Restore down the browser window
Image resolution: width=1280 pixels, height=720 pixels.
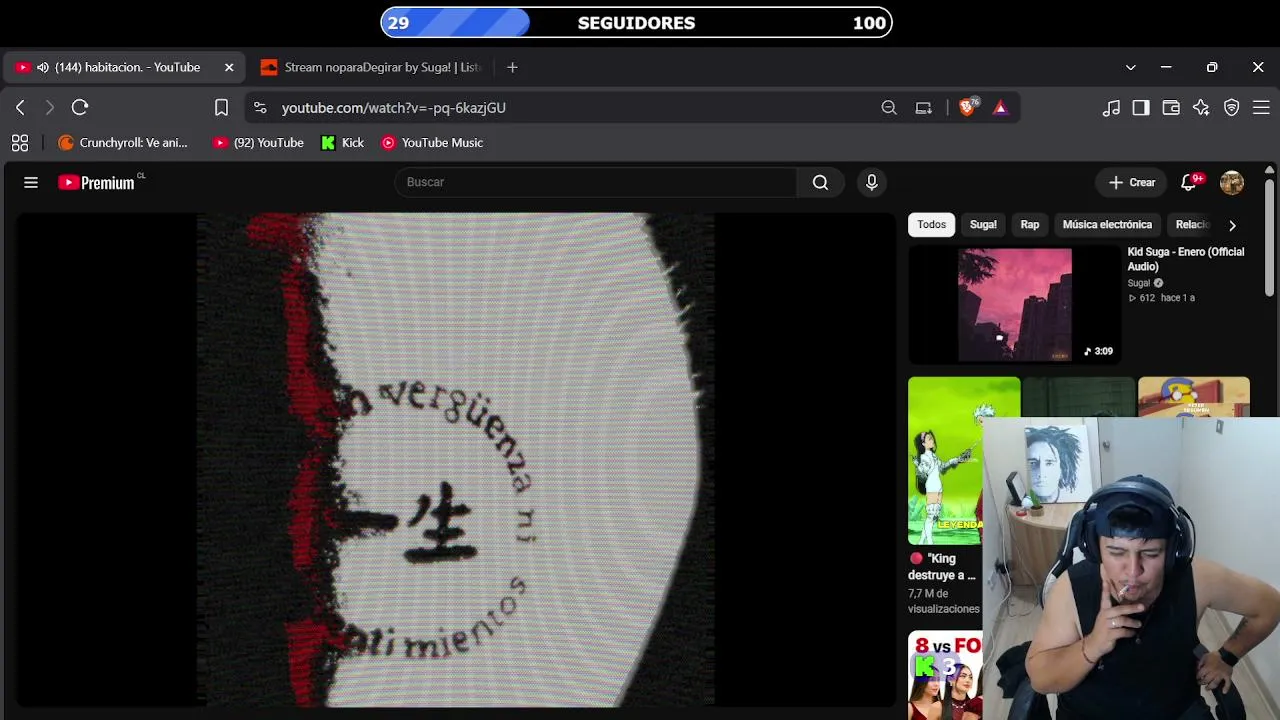tap(1212, 67)
